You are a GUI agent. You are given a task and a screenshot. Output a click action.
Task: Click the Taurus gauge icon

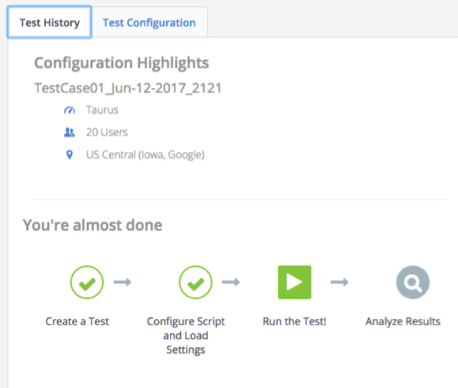69,110
